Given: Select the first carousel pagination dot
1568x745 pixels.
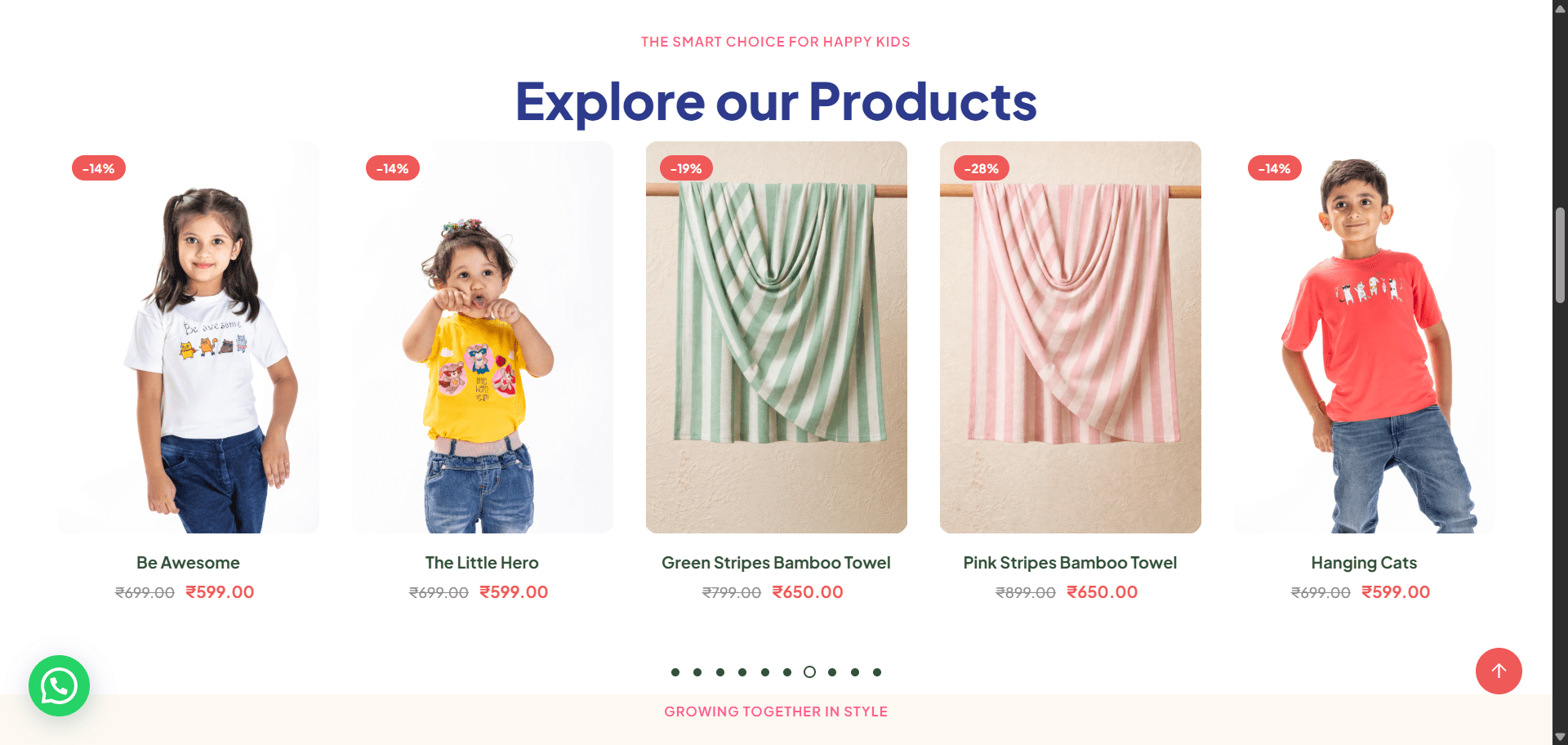Looking at the screenshot, I should click(x=675, y=672).
